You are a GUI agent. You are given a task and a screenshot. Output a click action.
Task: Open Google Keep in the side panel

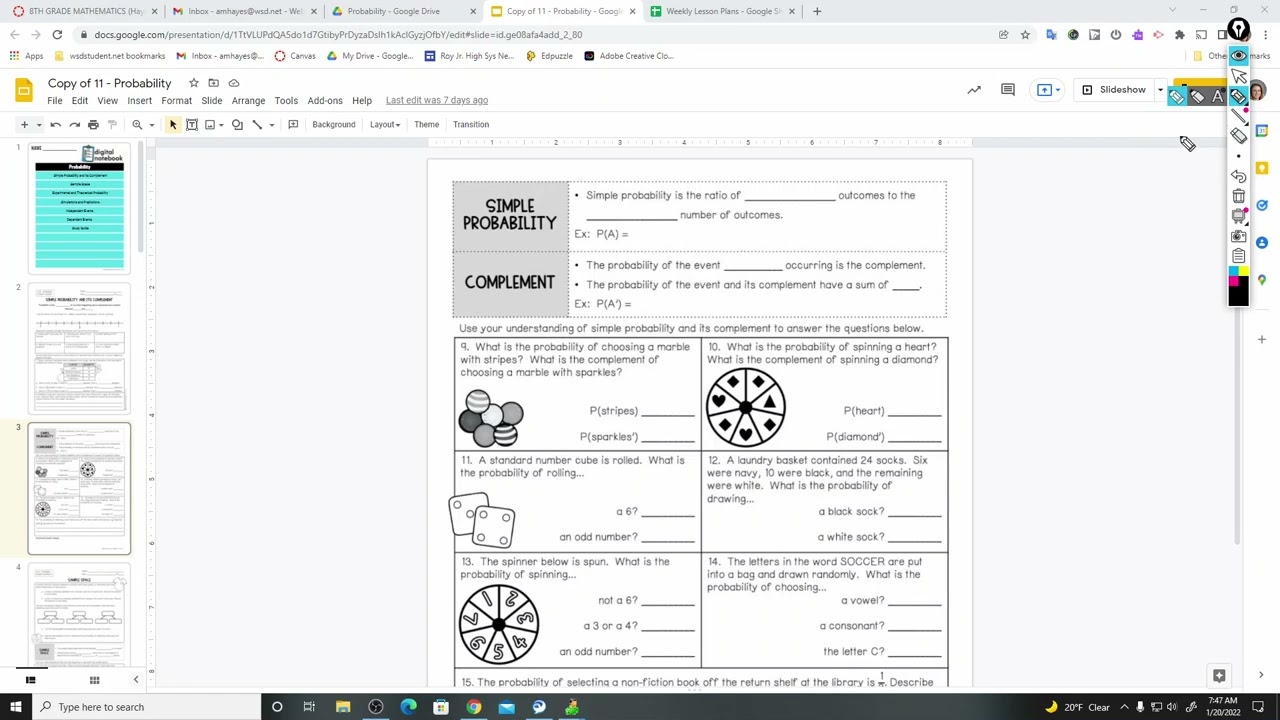tap(1262, 168)
